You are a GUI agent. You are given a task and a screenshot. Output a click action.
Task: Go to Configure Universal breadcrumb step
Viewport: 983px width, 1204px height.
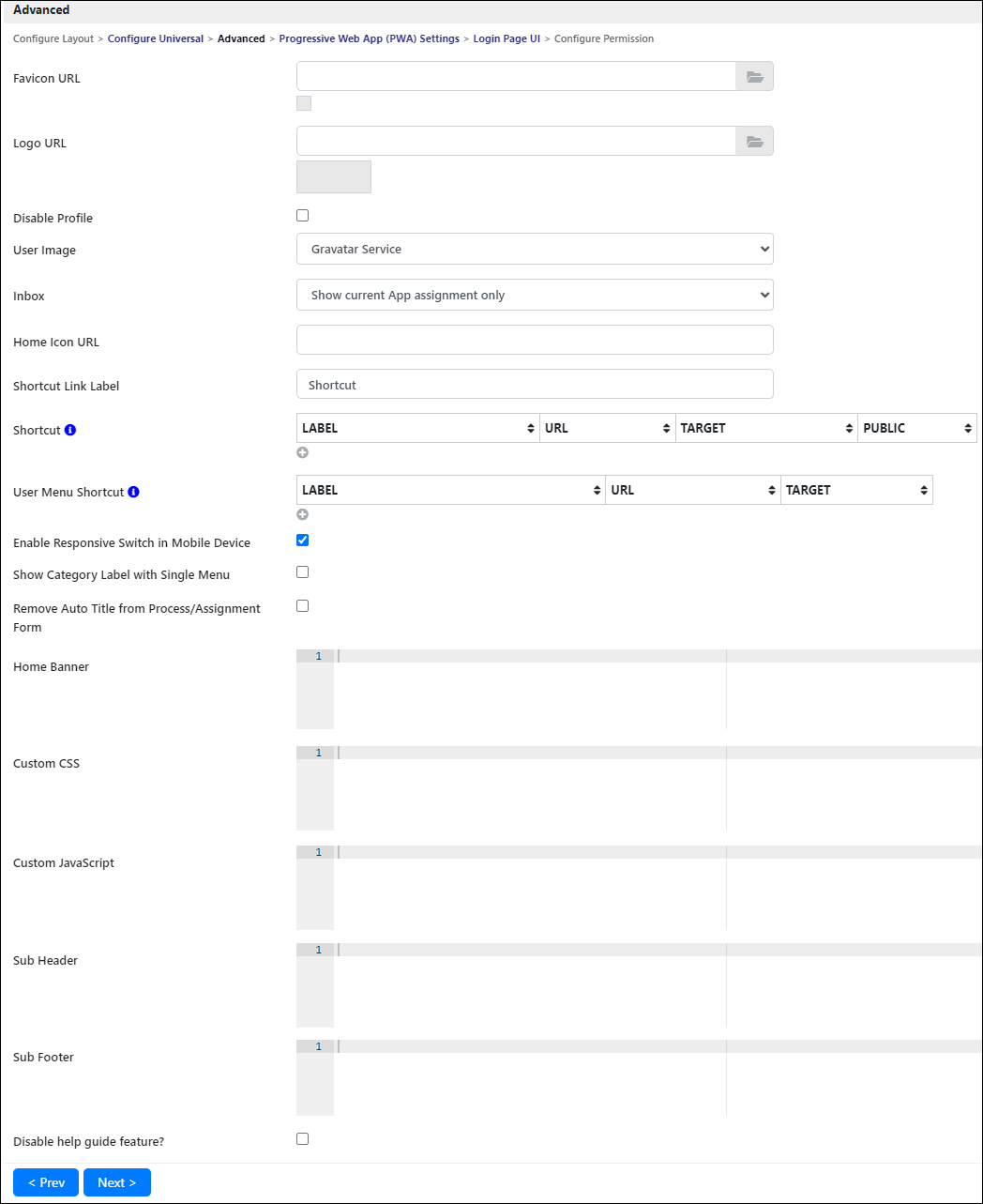(156, 38)
